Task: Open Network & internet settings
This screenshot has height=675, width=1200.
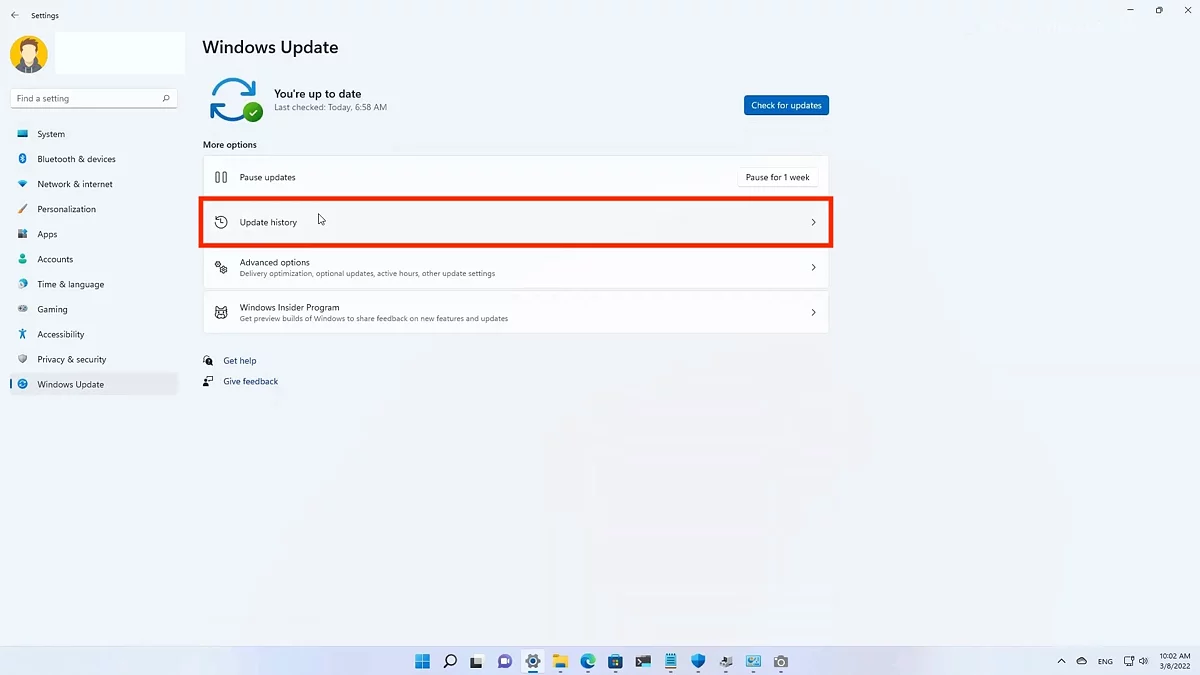Action: [94, 184]
